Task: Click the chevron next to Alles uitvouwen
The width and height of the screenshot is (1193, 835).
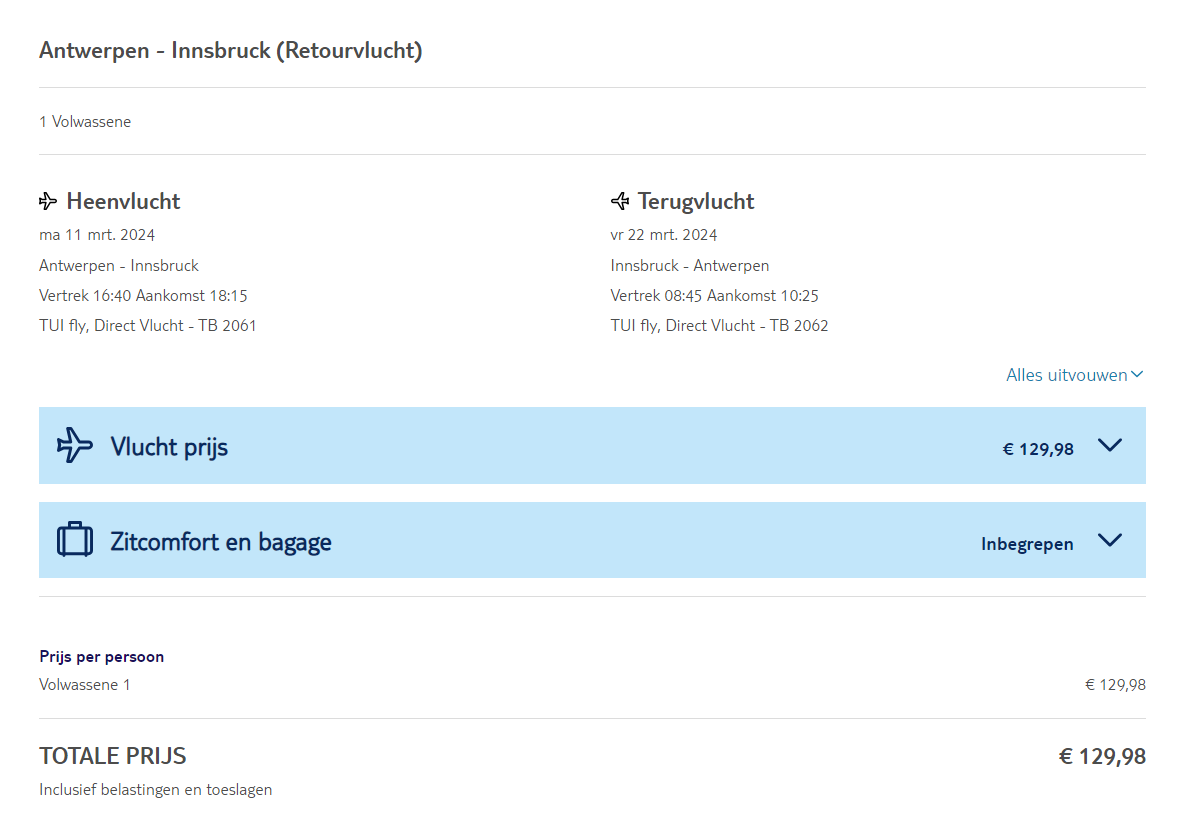Action: click(x=1137, y=375)
